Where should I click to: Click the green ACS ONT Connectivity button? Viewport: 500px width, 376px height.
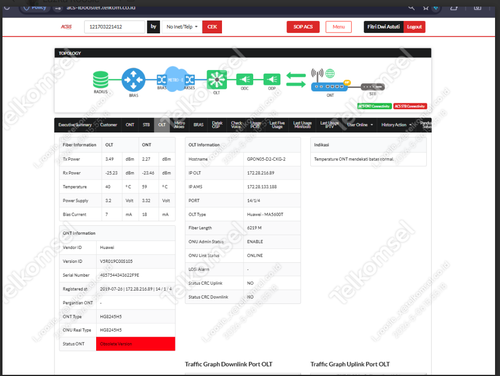click(374, 106)
